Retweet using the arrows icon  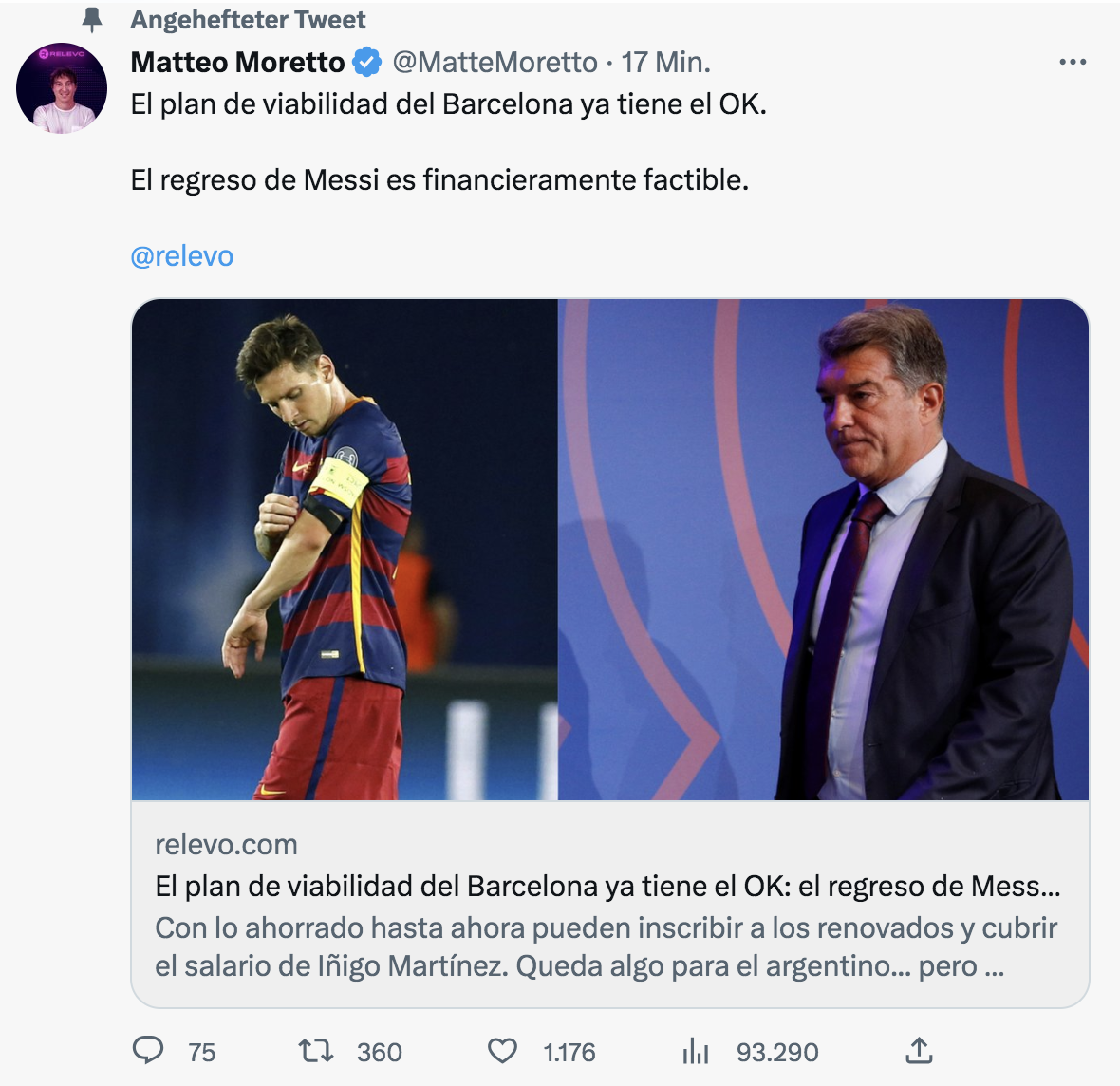pos(315,1051)
